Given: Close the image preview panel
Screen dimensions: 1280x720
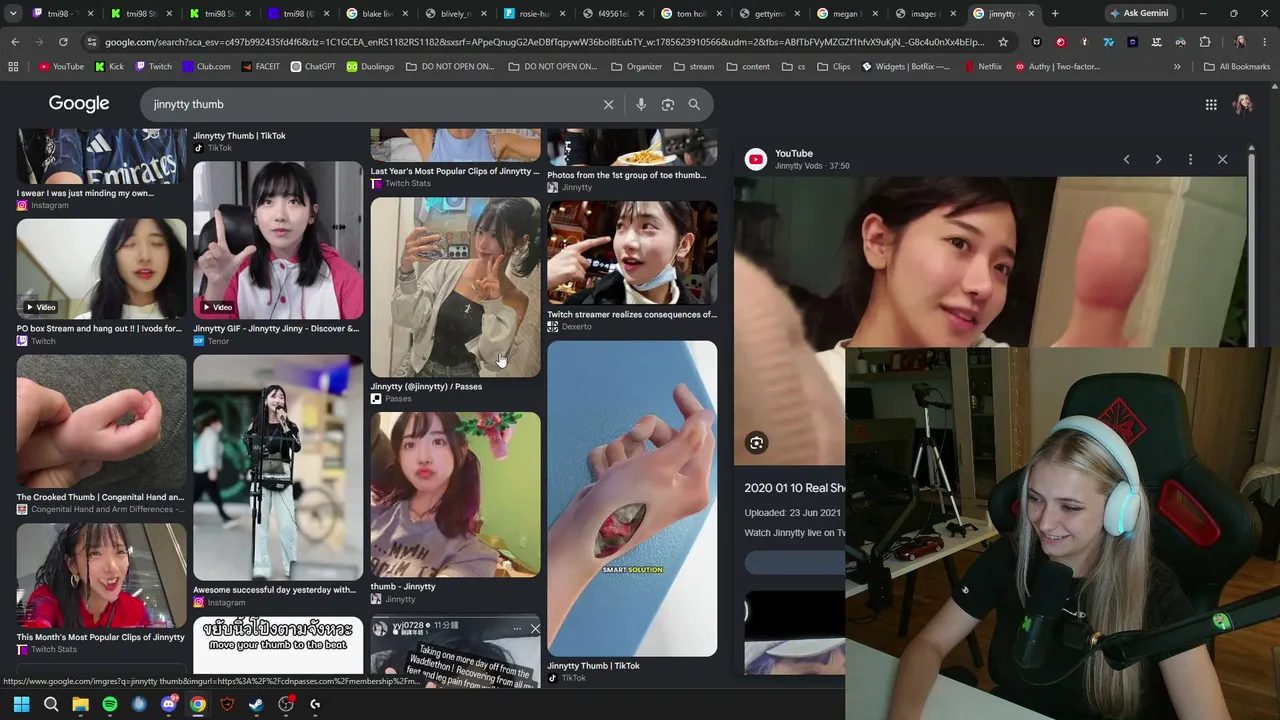Looking at the screenshot, I should (1222, 159).
